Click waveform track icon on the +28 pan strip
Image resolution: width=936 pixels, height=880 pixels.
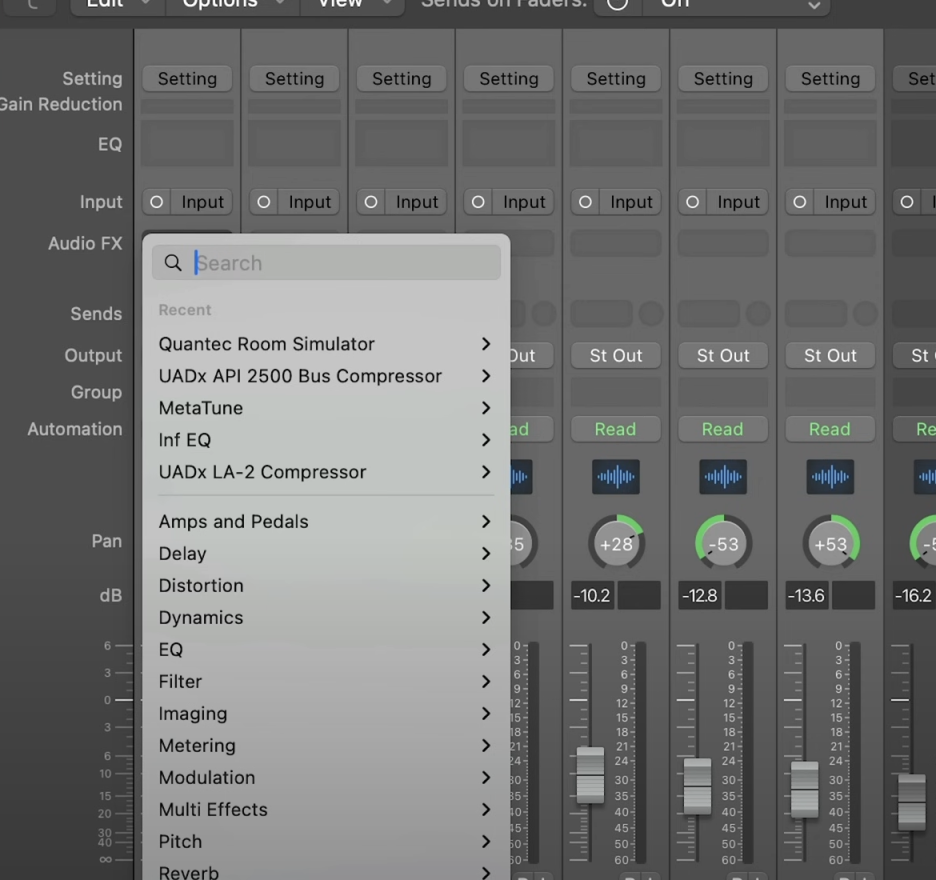615,476
